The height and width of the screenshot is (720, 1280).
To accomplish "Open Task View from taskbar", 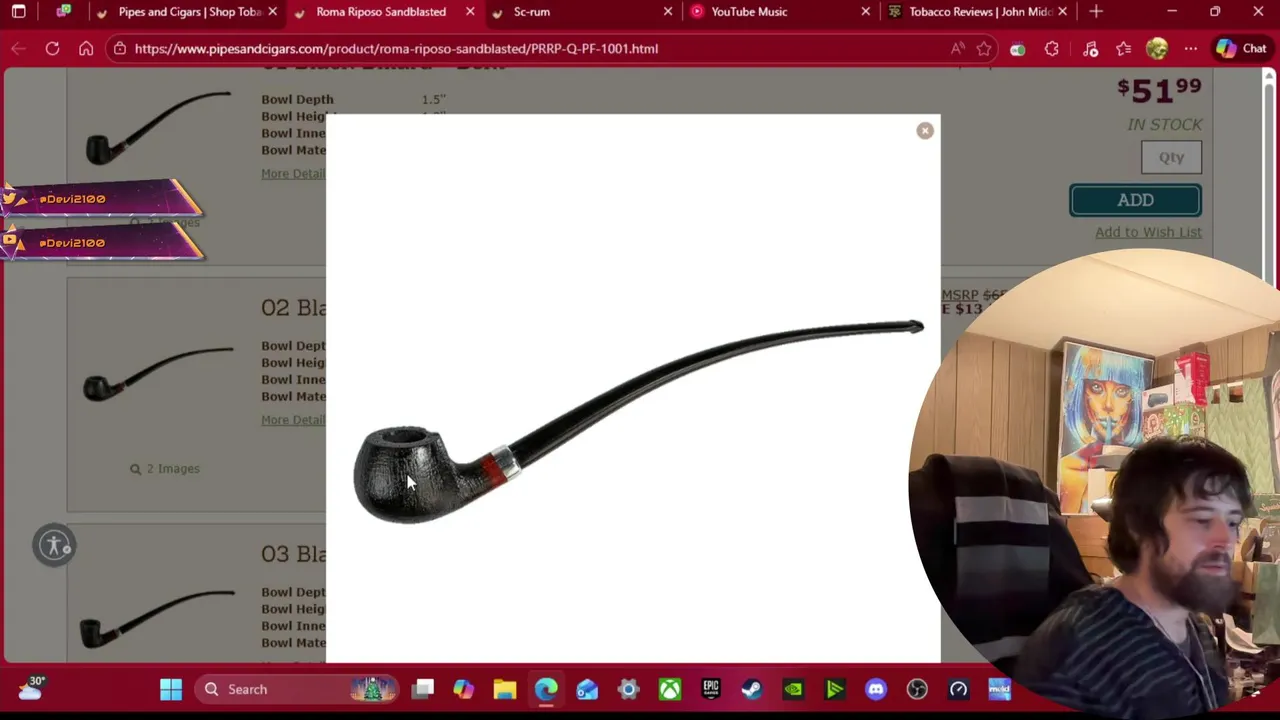I will pyautogui.click(x=424, y=689).
